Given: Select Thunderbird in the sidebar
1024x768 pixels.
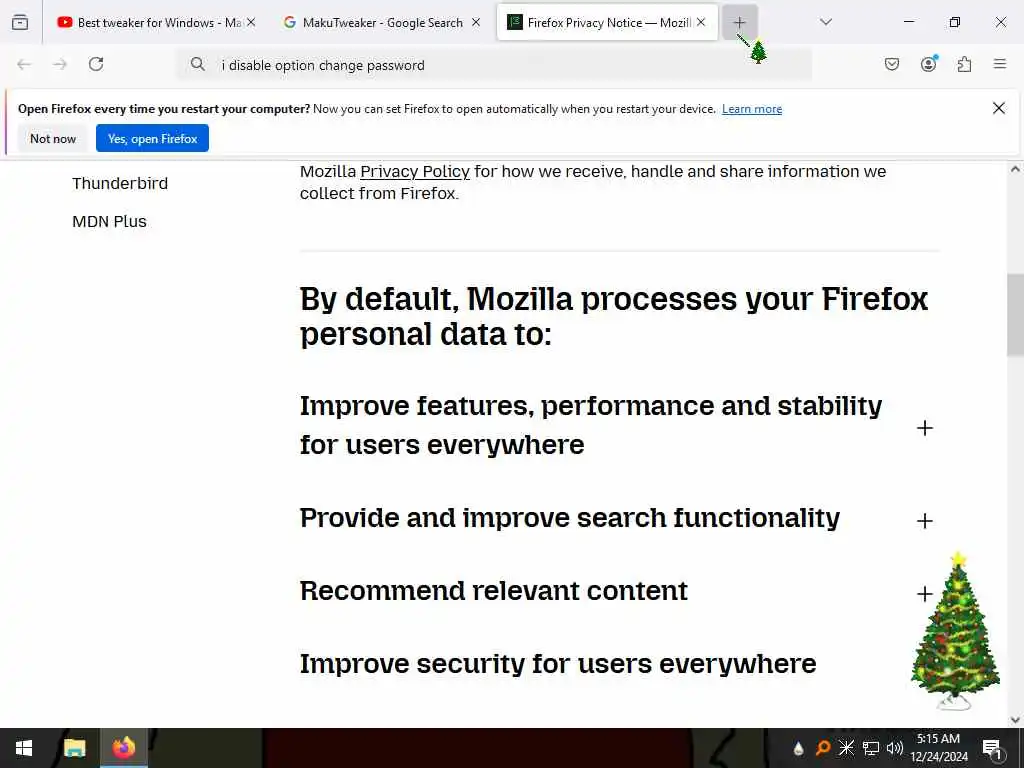Looking at the screenshot, I should (120, 184).
